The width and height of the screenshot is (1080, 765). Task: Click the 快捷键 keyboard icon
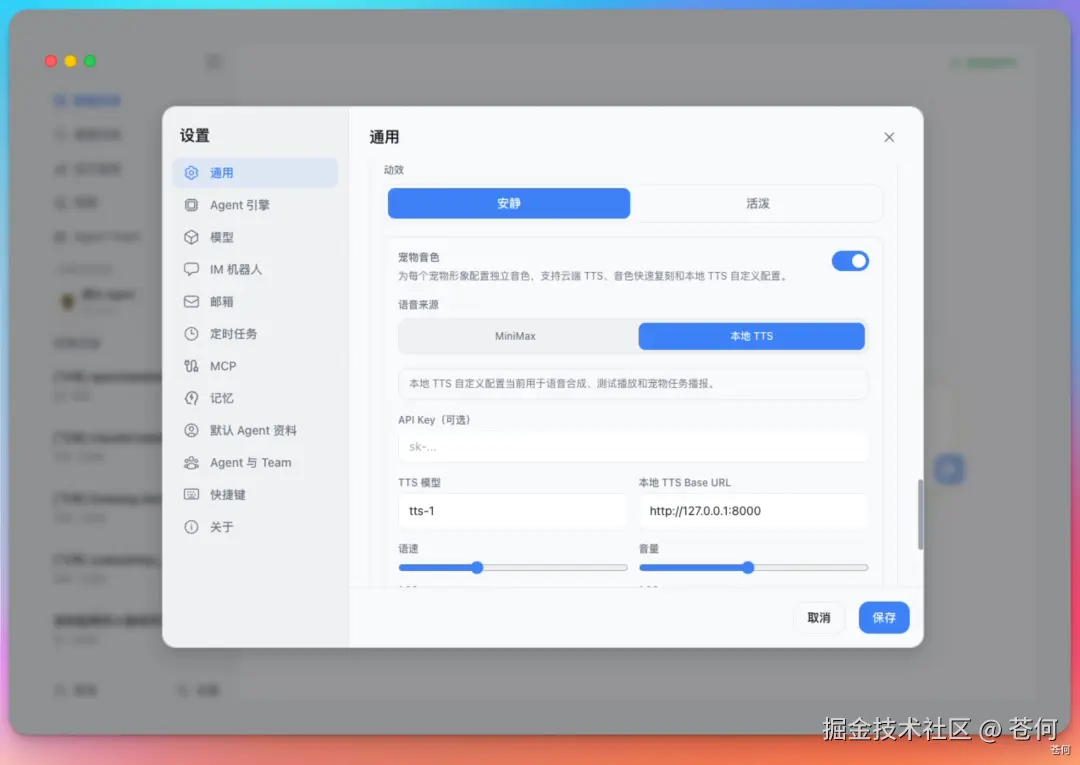click(191, 494)
